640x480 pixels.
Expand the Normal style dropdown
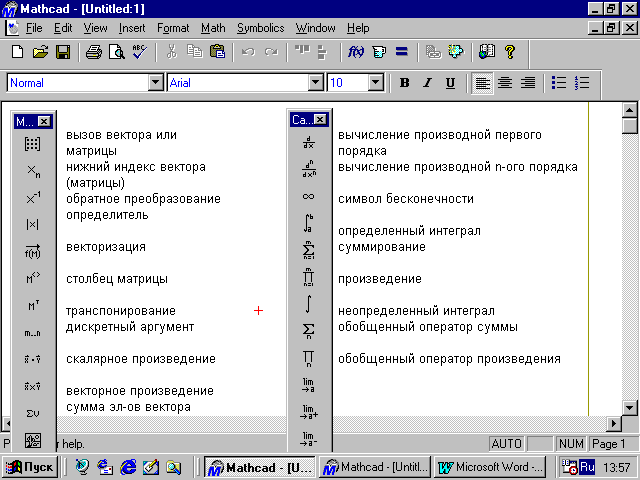(x=156, y=83)
